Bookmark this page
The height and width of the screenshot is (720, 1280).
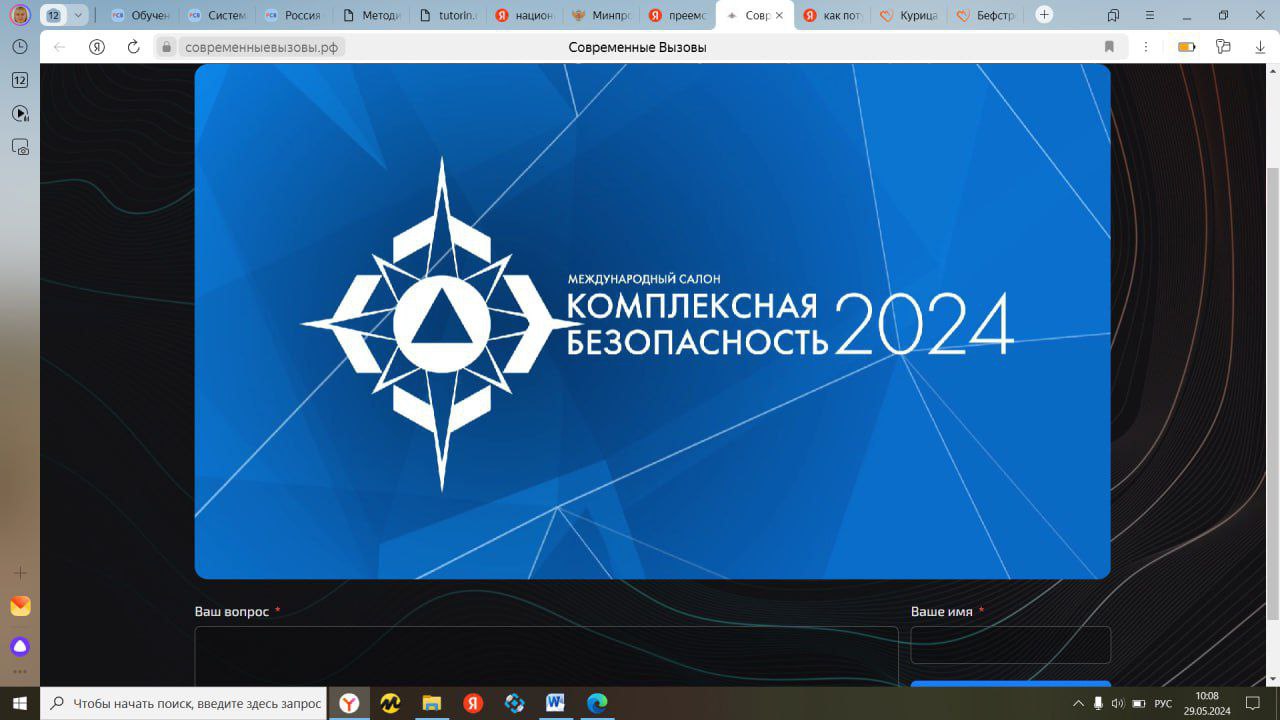(1109, 47)
